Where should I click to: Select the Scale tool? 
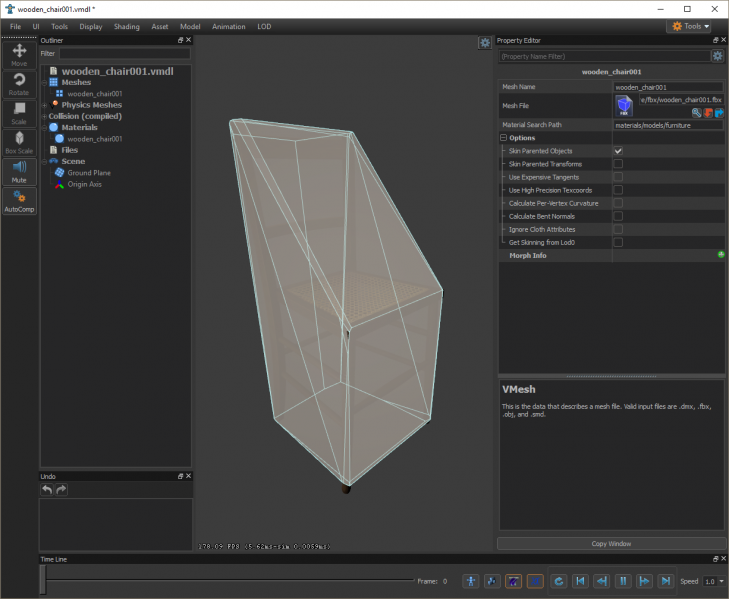click(19, 114)
